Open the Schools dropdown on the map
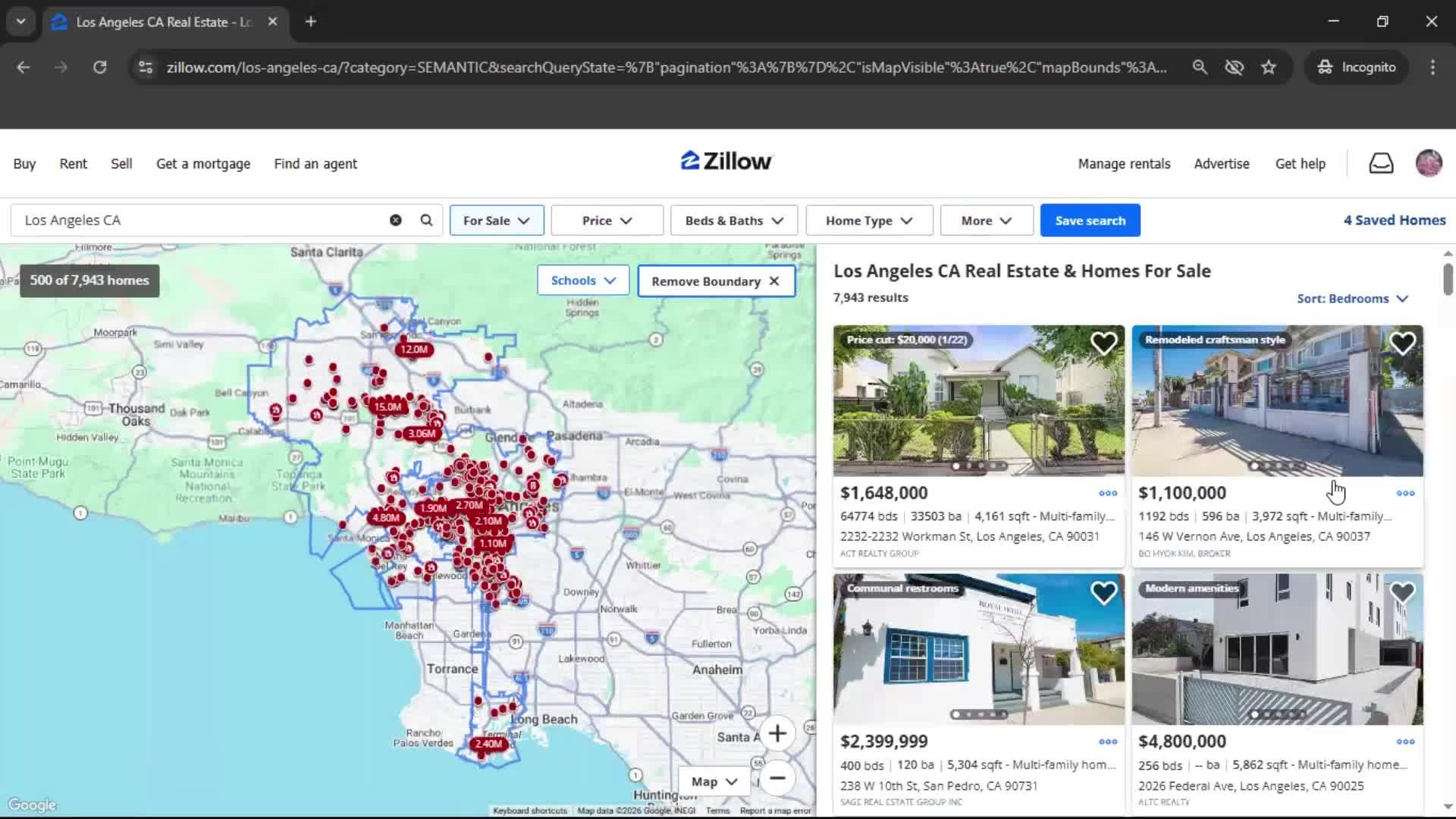The width and height of the screenshot is (1456, 819). coord(582,280)
